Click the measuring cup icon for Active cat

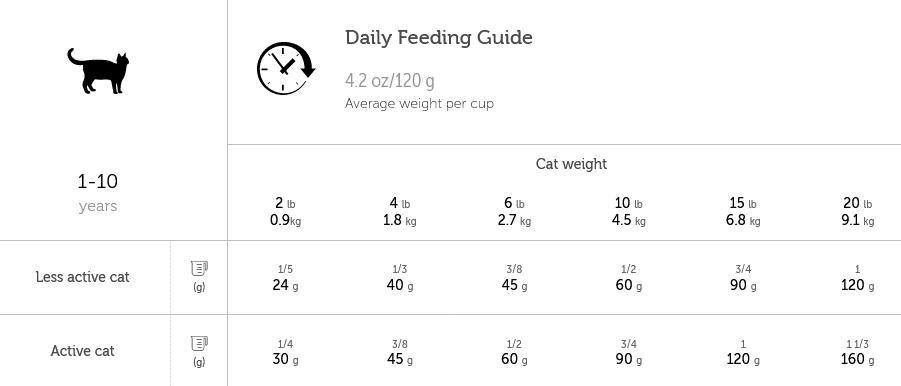199,343
